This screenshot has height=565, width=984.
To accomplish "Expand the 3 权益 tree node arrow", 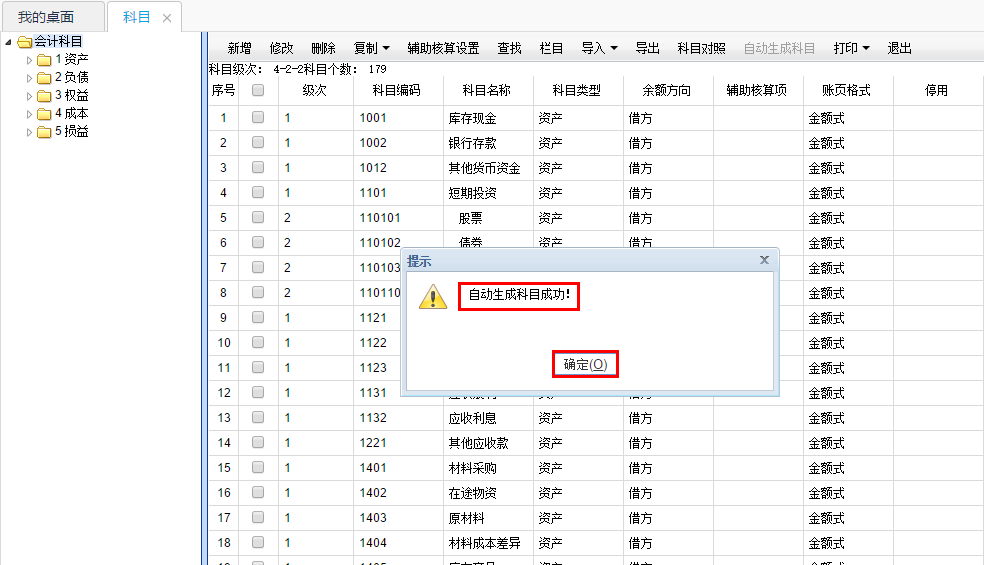I will (x=29, y=96).
